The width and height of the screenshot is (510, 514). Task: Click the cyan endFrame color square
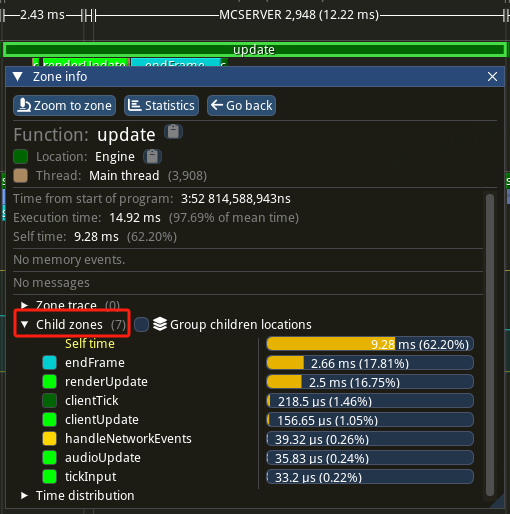pos(50,363)
